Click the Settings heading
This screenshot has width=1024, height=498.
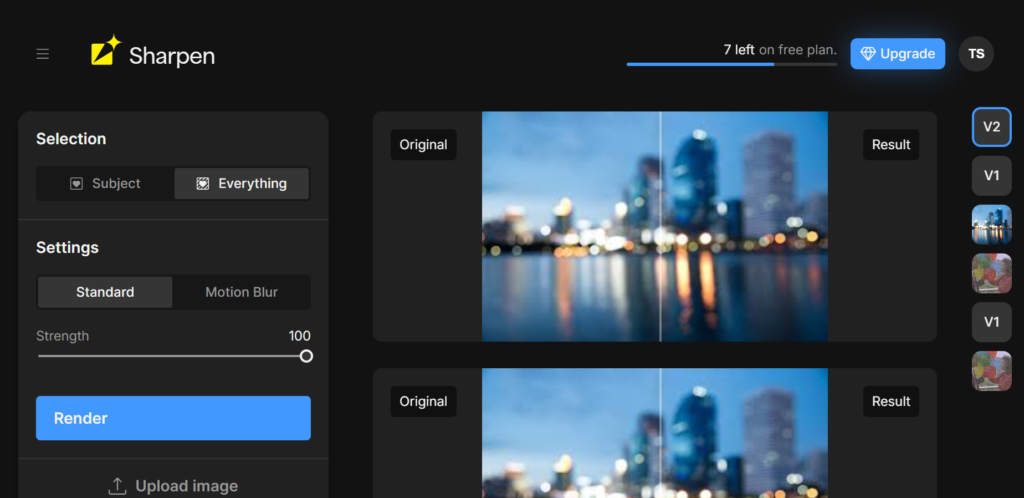click(x=67, y=247)
